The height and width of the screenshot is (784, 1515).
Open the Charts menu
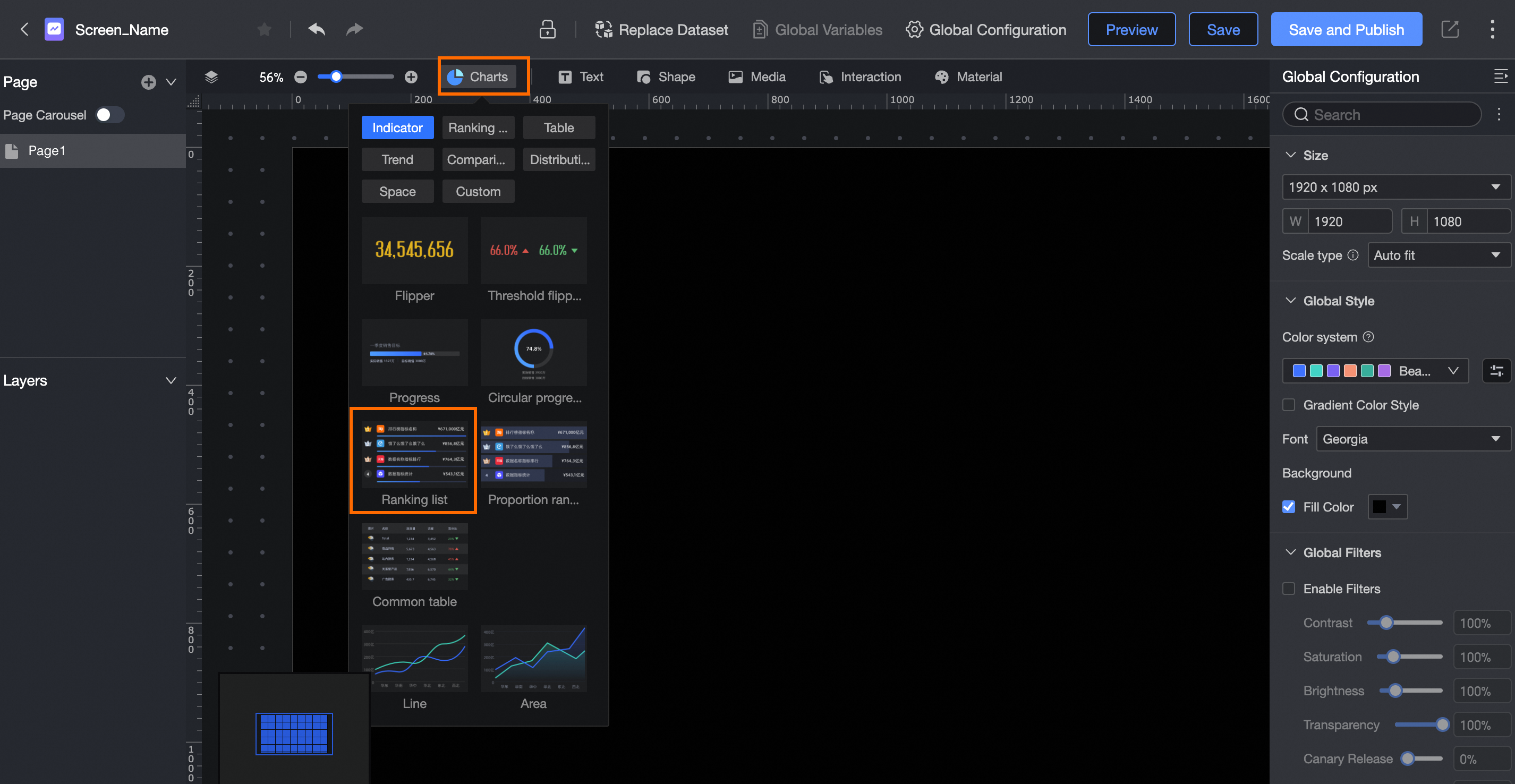point(478,76)
